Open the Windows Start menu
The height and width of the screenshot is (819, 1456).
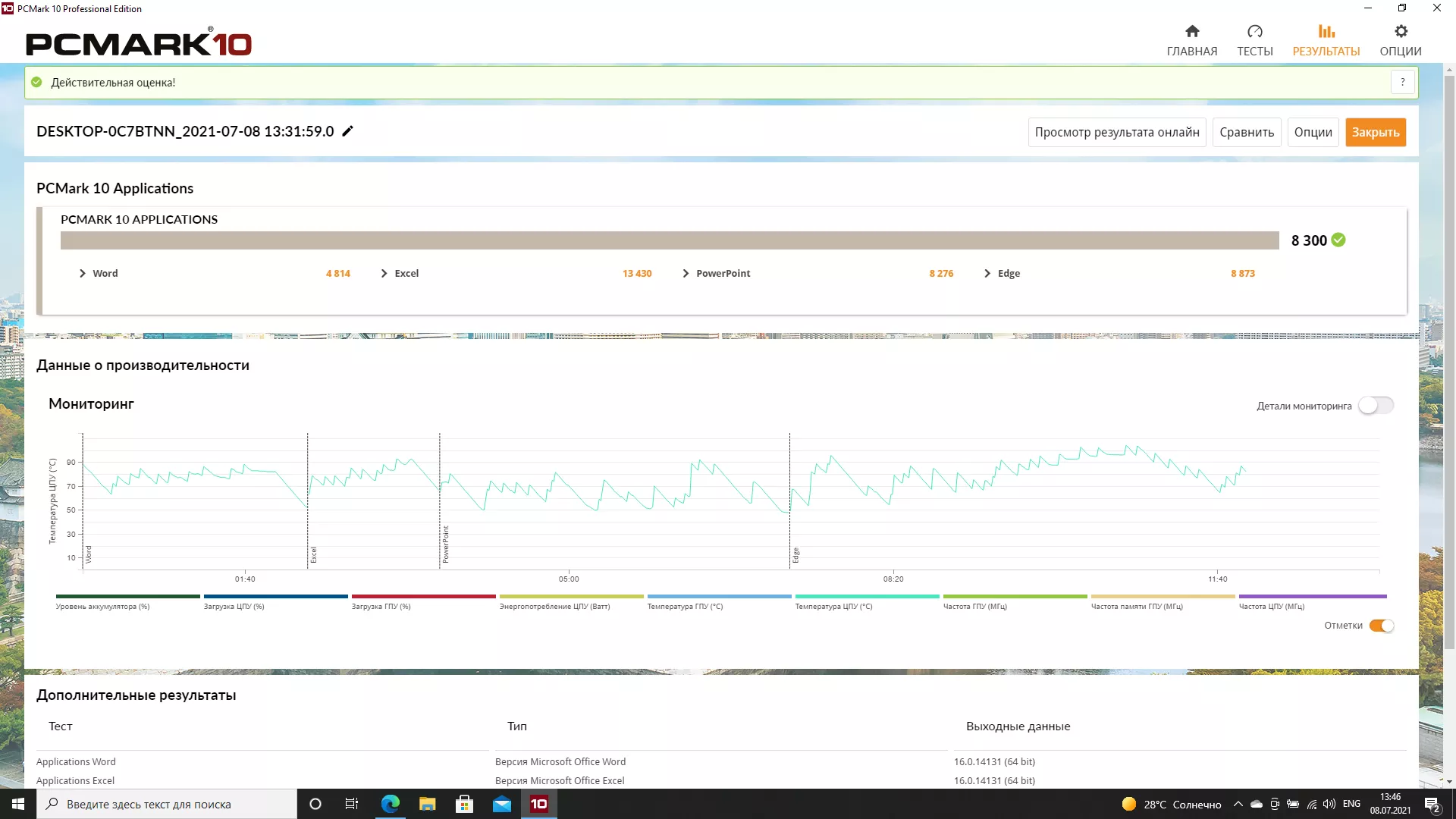[x=18, y=804]
